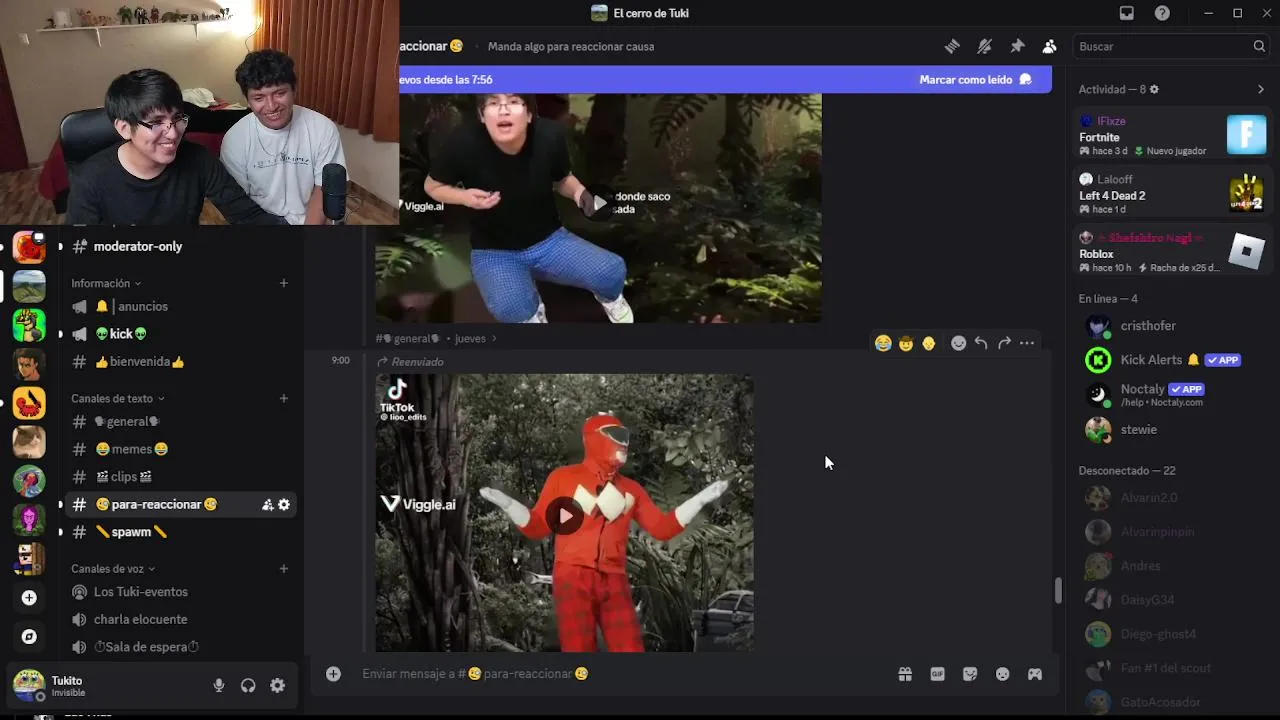Collapse Canales de texto category

116,398
